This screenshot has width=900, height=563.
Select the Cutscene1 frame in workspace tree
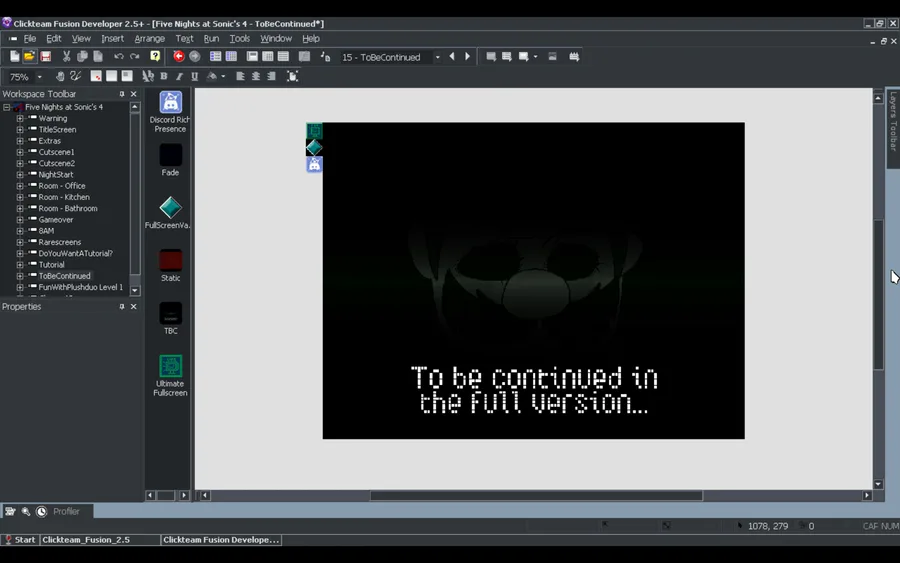56,152
